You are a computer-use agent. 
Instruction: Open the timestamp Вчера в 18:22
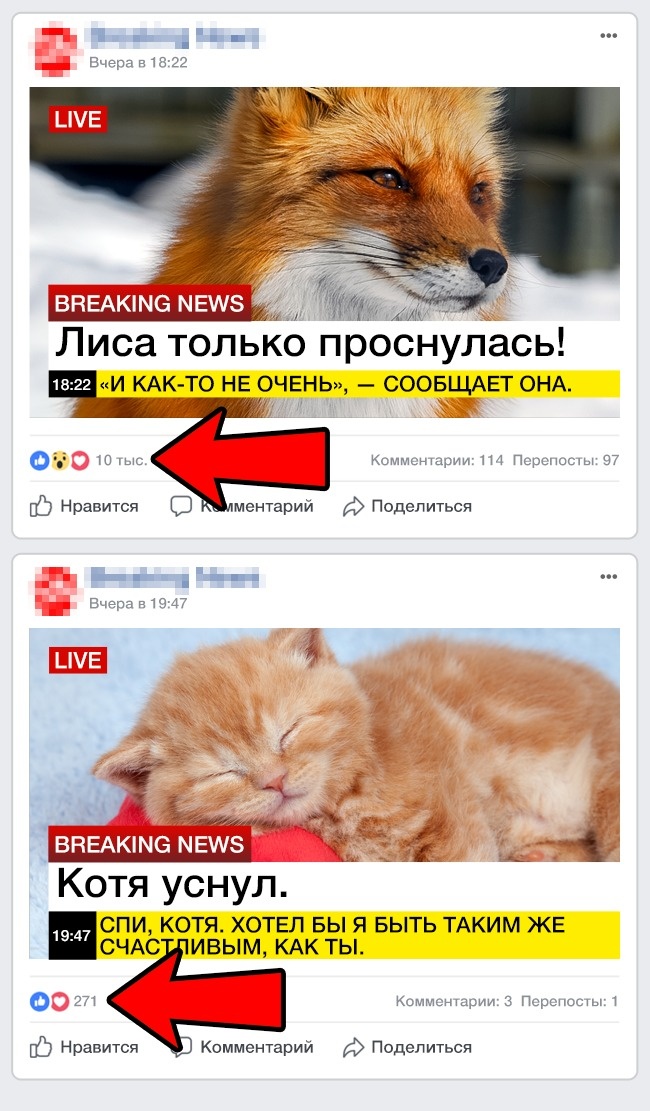[138, 62]
